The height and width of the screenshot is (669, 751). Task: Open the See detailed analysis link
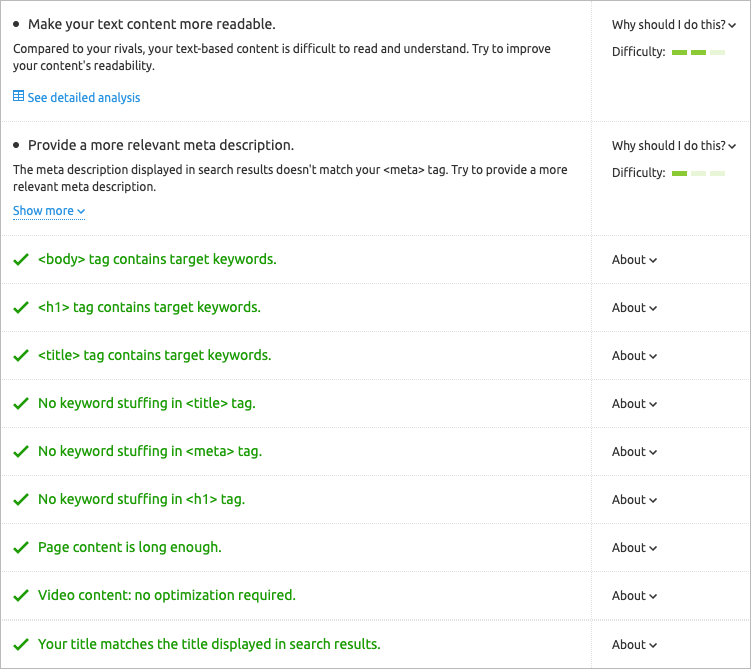click(83, 98)
